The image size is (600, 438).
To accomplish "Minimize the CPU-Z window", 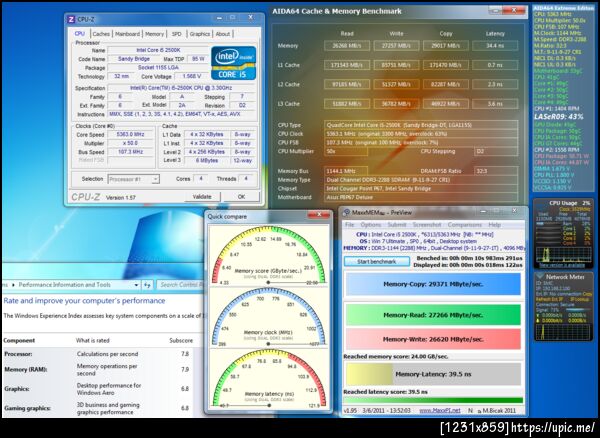I will pyautogui.click(x=220, y=18).
